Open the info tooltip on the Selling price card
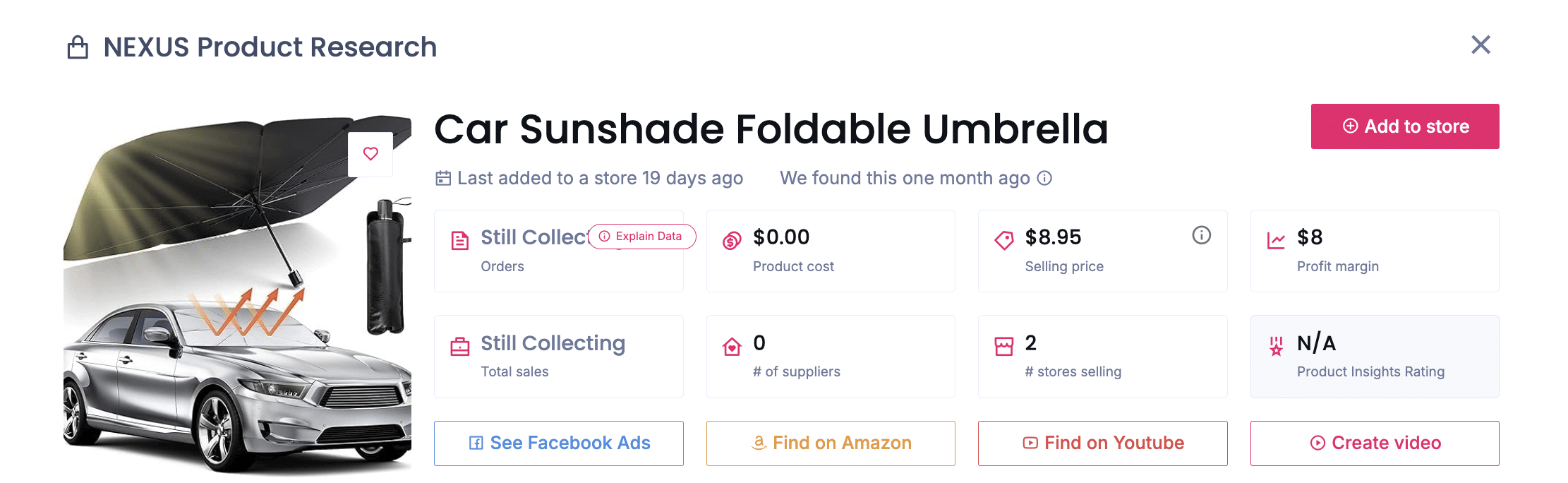 tap(1202, 236)
